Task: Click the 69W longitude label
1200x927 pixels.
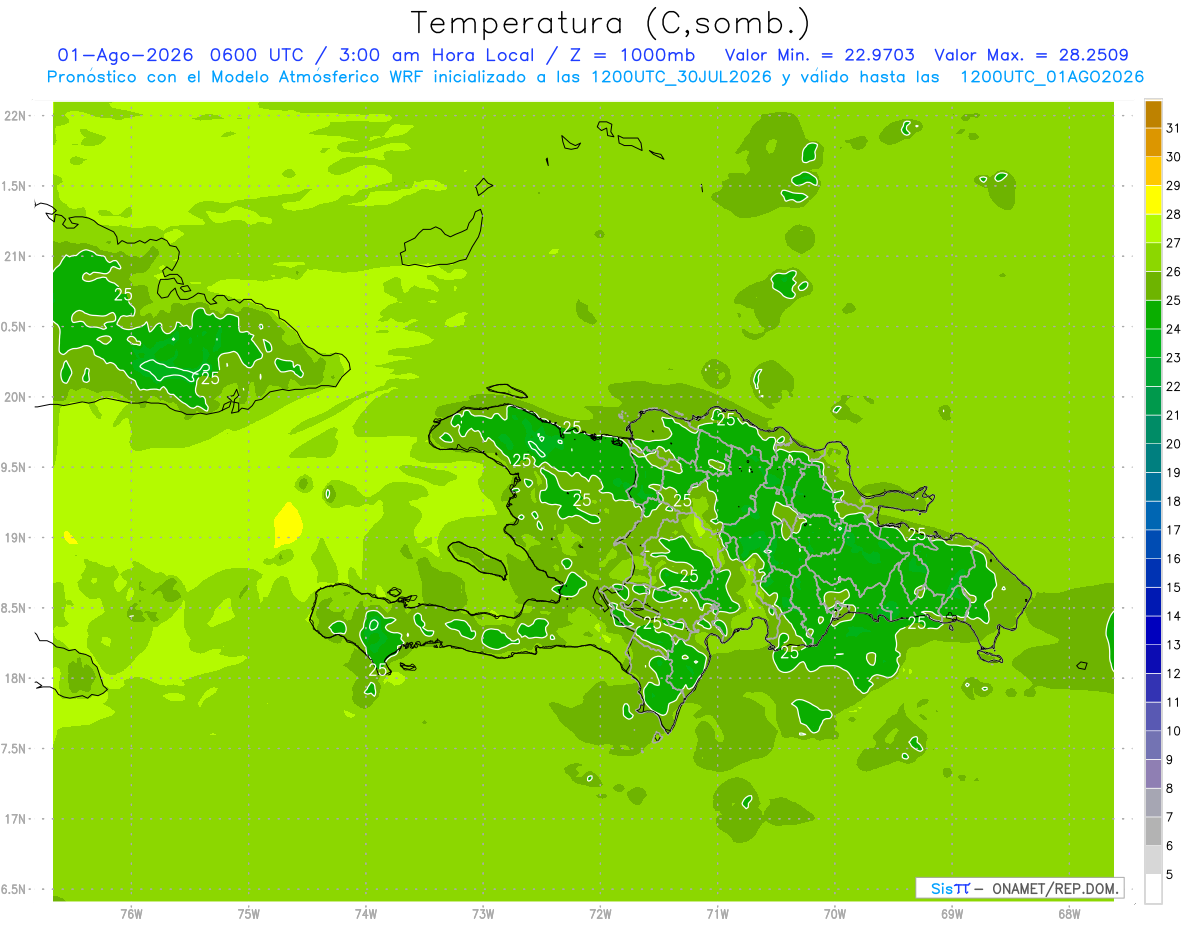Action: pos(952,913)
